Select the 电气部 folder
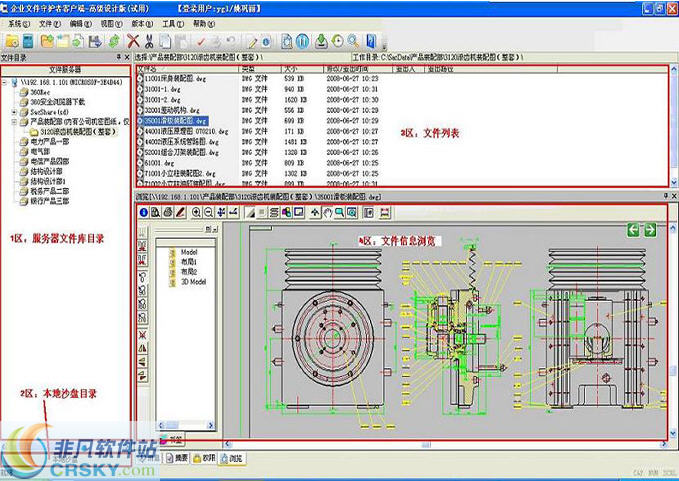 tap(40, 152)
